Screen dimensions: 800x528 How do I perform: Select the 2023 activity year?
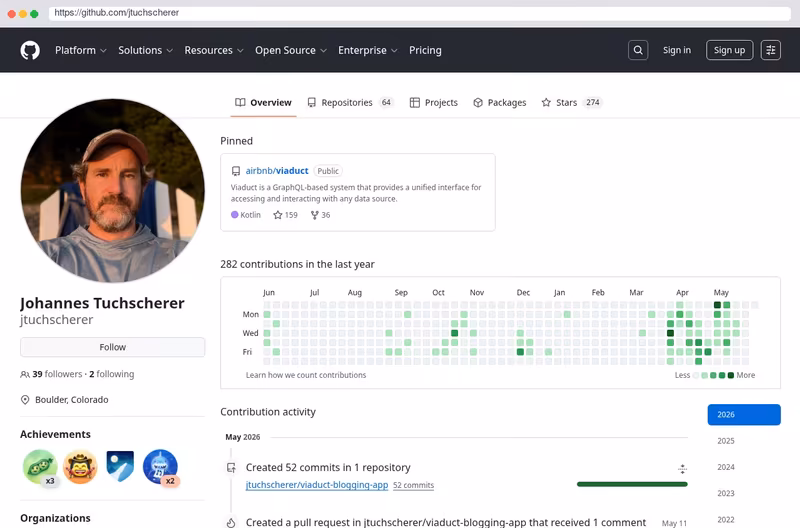[726, 493]
